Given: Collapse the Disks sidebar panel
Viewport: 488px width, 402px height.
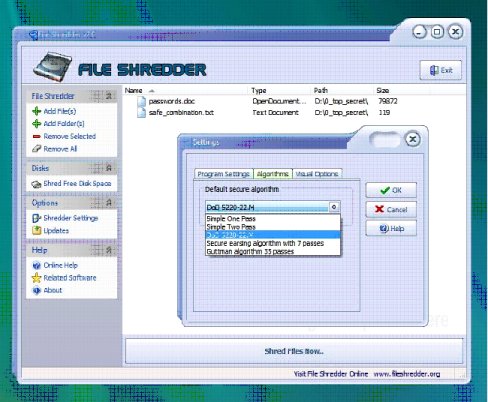Looking at the screenshot, I should tap(109, 168).
